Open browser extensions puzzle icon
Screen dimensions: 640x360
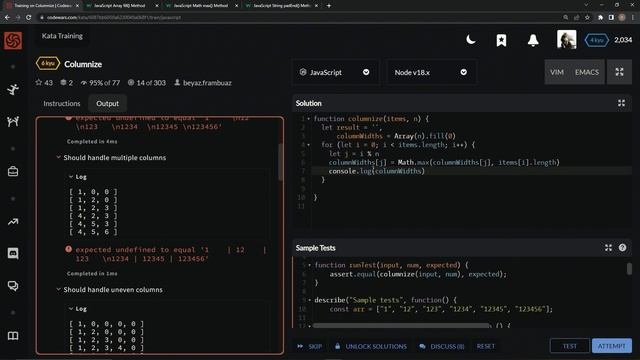(x=600, y=18)
